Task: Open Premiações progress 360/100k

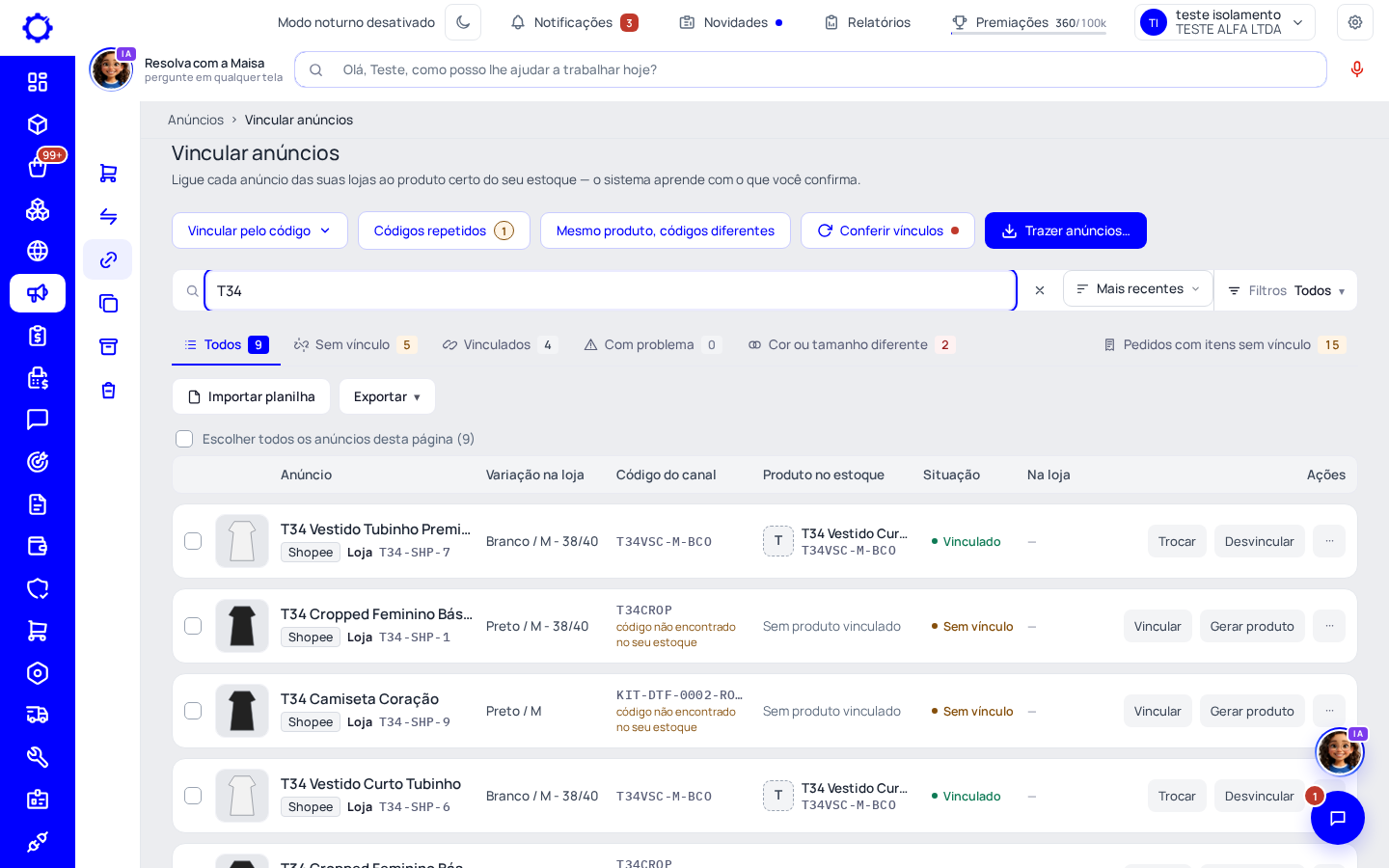Action: [x=1028, y=22]
